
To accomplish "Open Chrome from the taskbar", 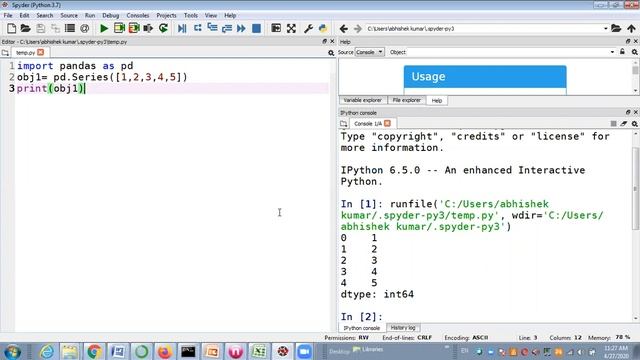I will 94,351.
